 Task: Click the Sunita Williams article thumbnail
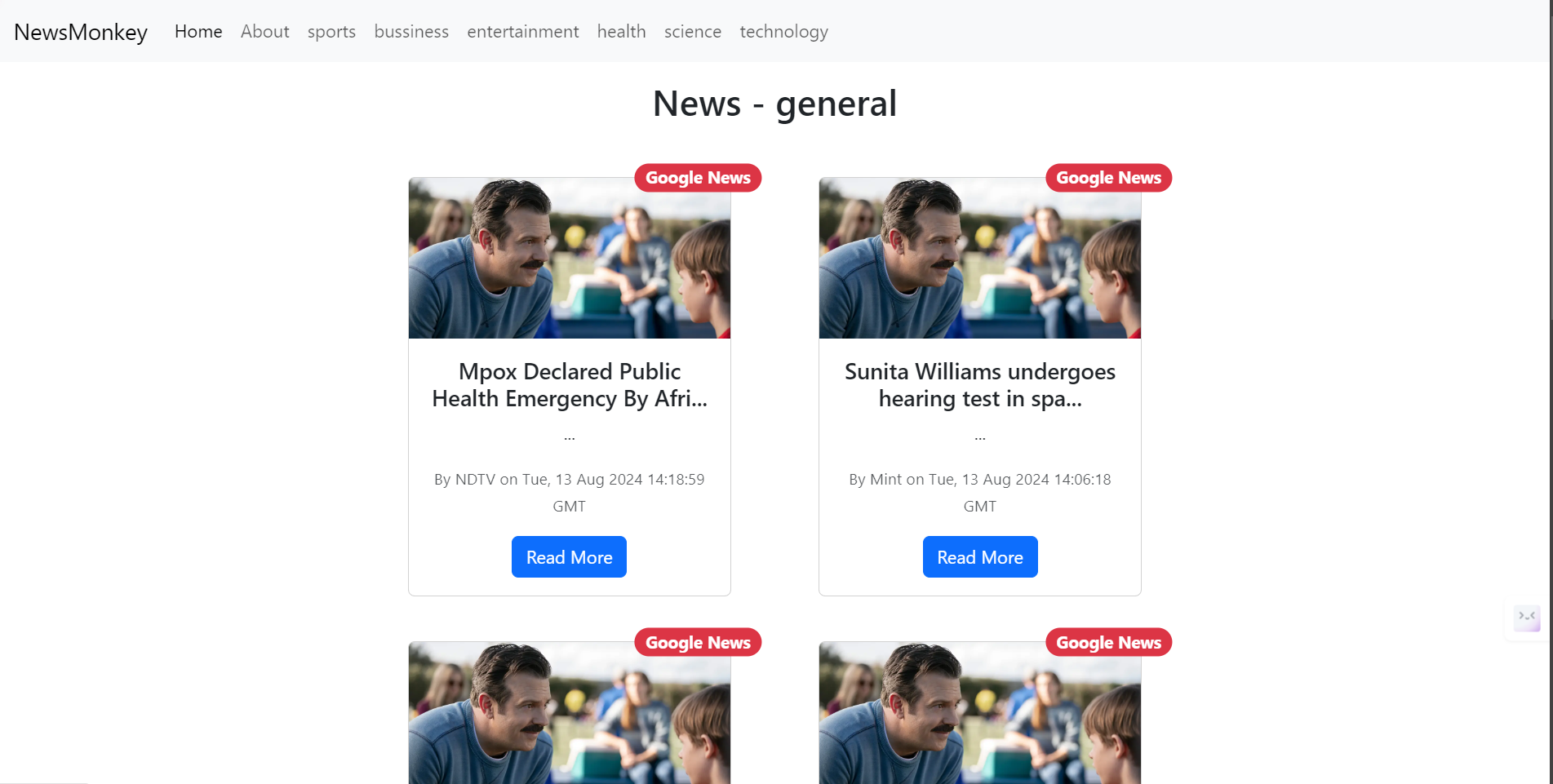pos(980,258)
